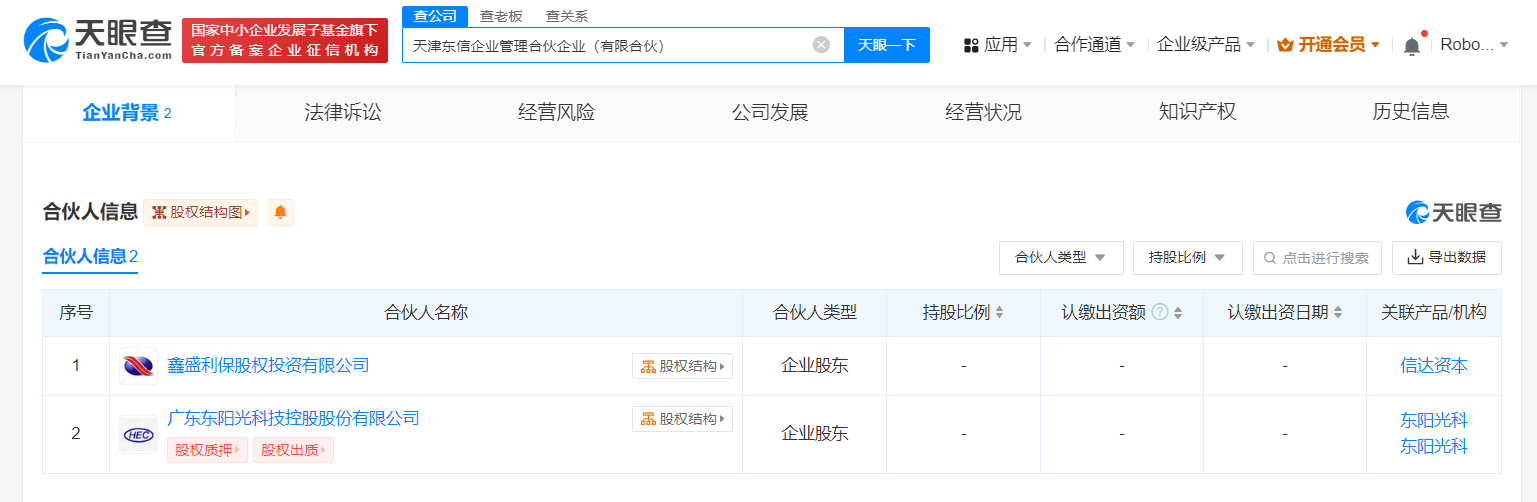Open 持股比例 filter dropdown
1537x502 pixels.
(x=1188, y=258)
